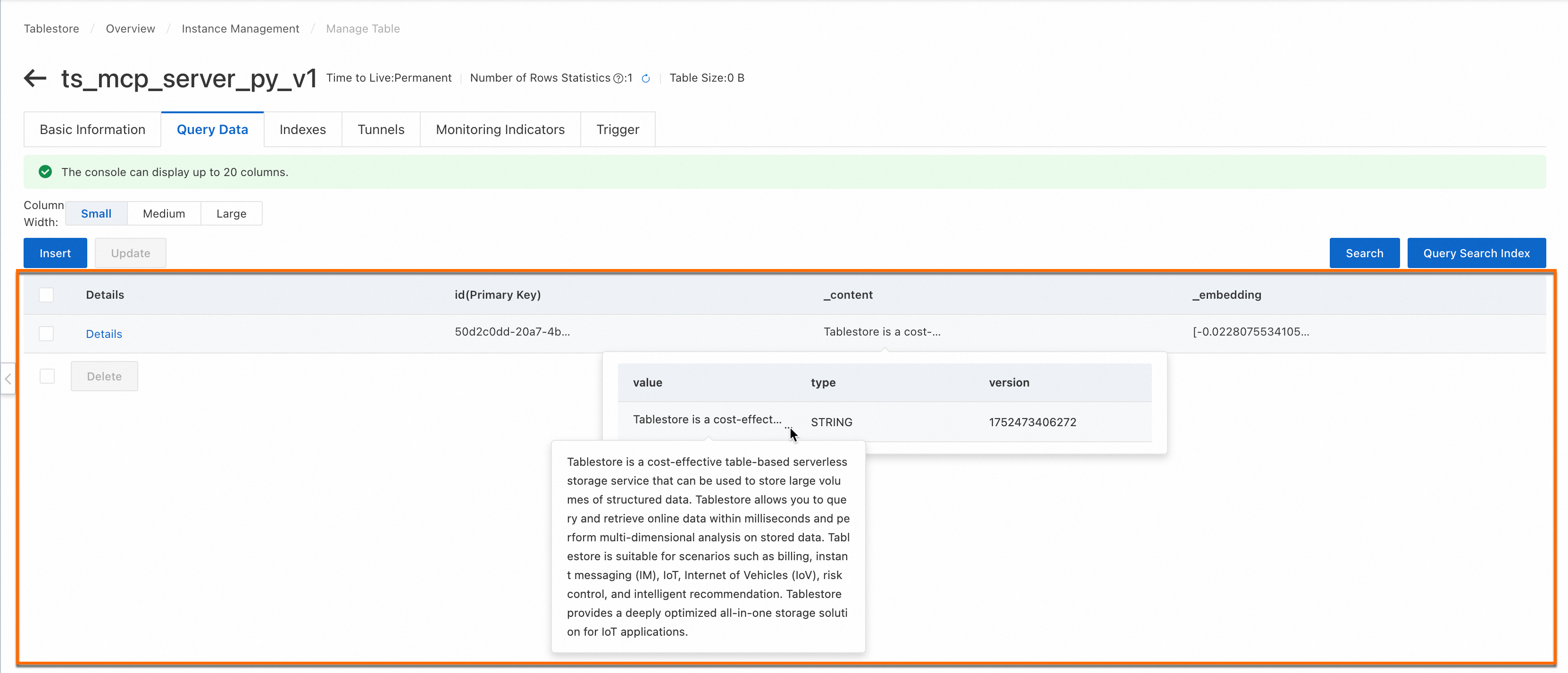Click the back arrow beside table name
This screenshot has height=673, width=1568.
(x=35, y=78)
